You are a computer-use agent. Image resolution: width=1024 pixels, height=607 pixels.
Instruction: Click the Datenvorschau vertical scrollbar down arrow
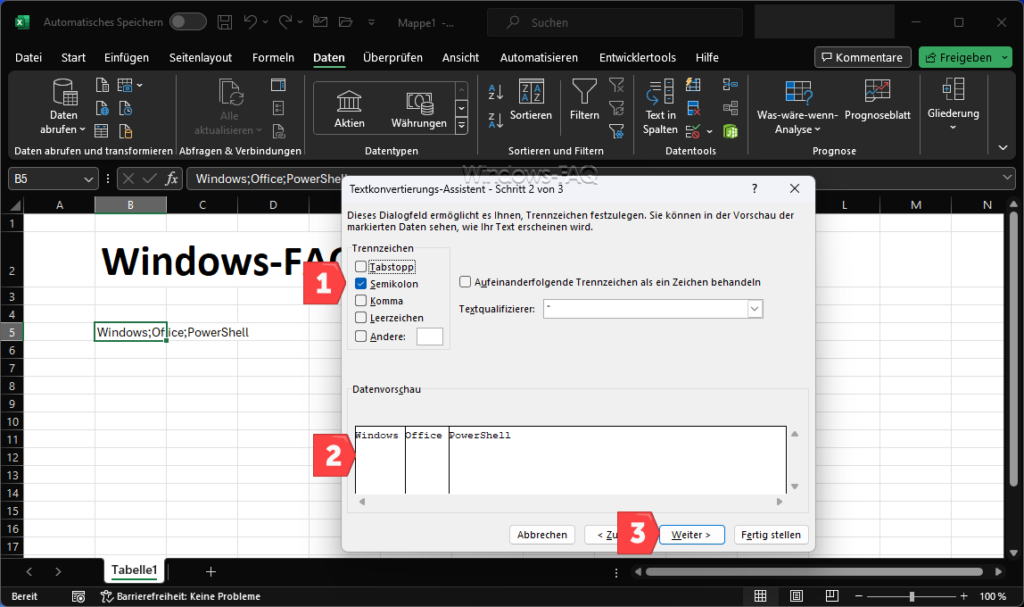tap(795, 486)
